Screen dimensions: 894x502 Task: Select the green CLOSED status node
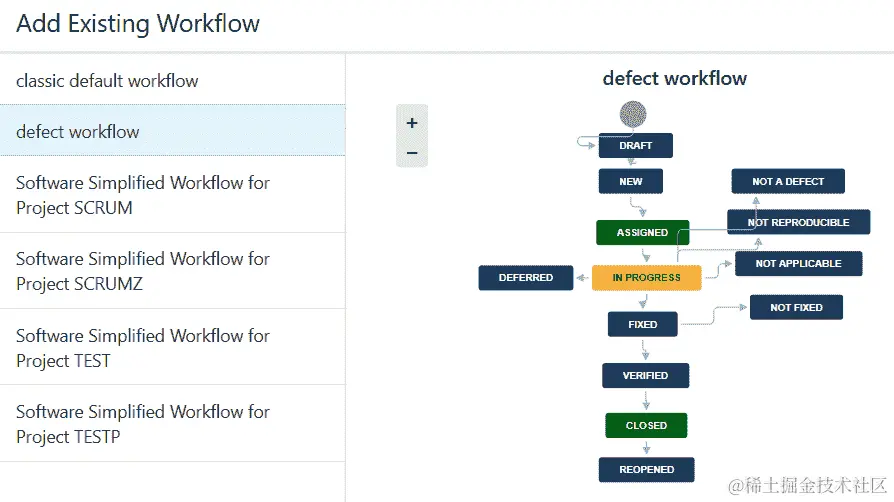(646, 426)
